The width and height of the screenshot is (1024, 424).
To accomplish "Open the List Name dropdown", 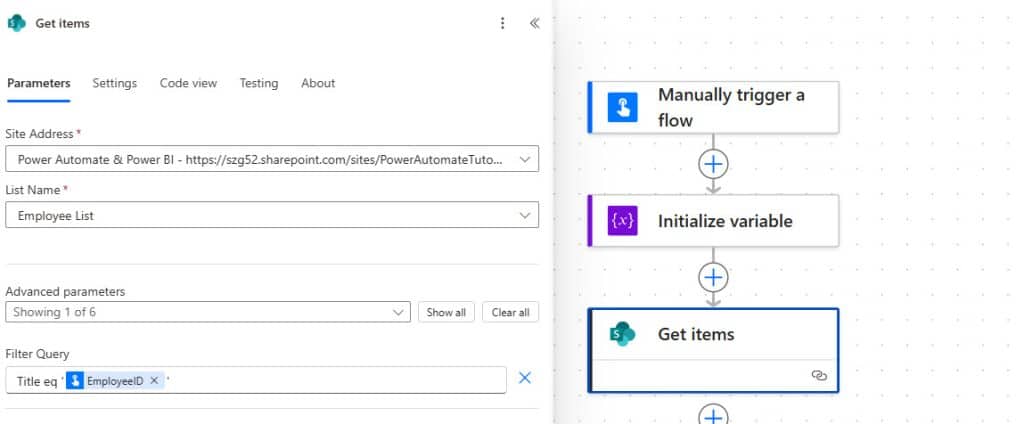I will tap(272, 215).
